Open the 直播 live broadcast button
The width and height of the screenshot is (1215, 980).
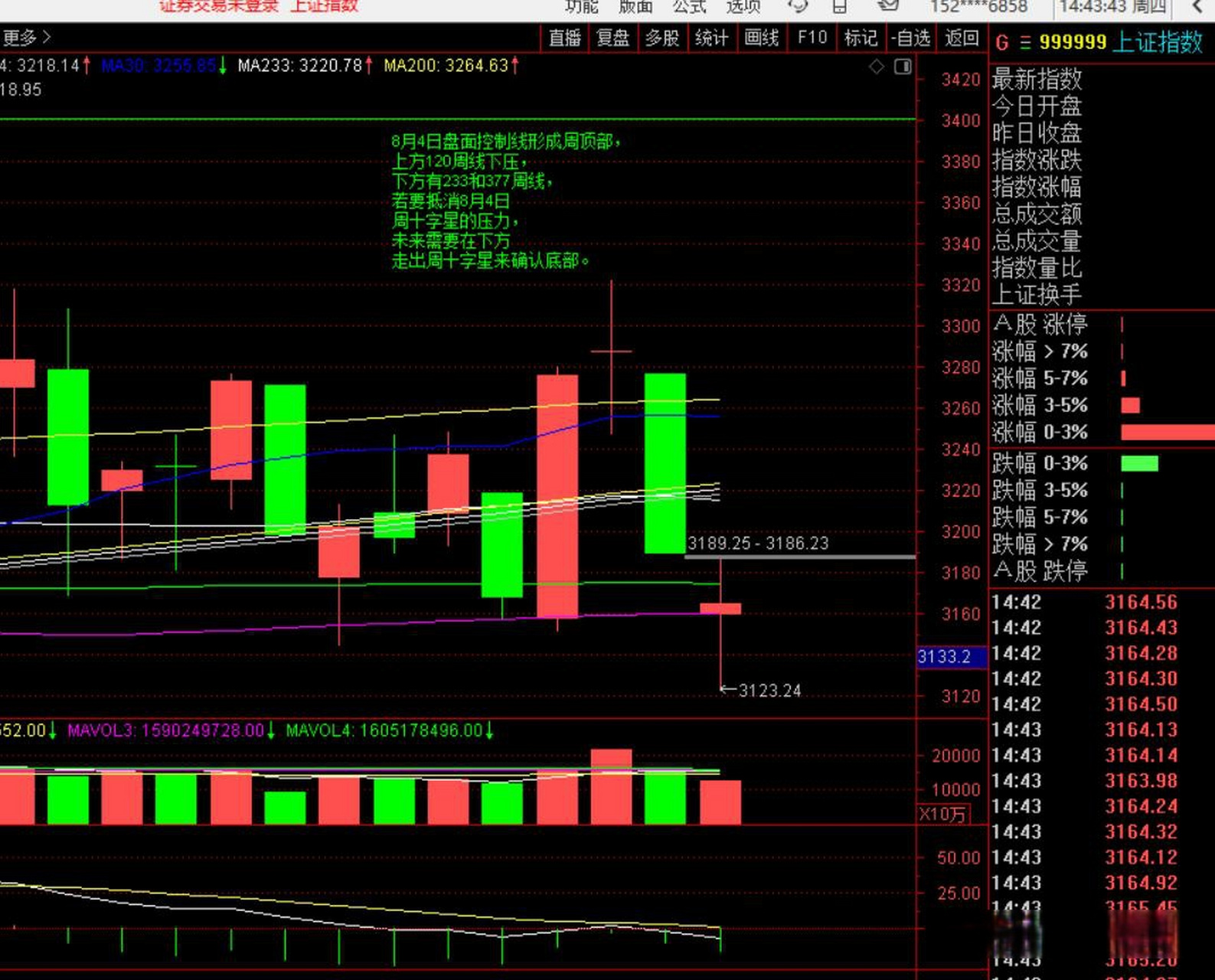[565, 38]
